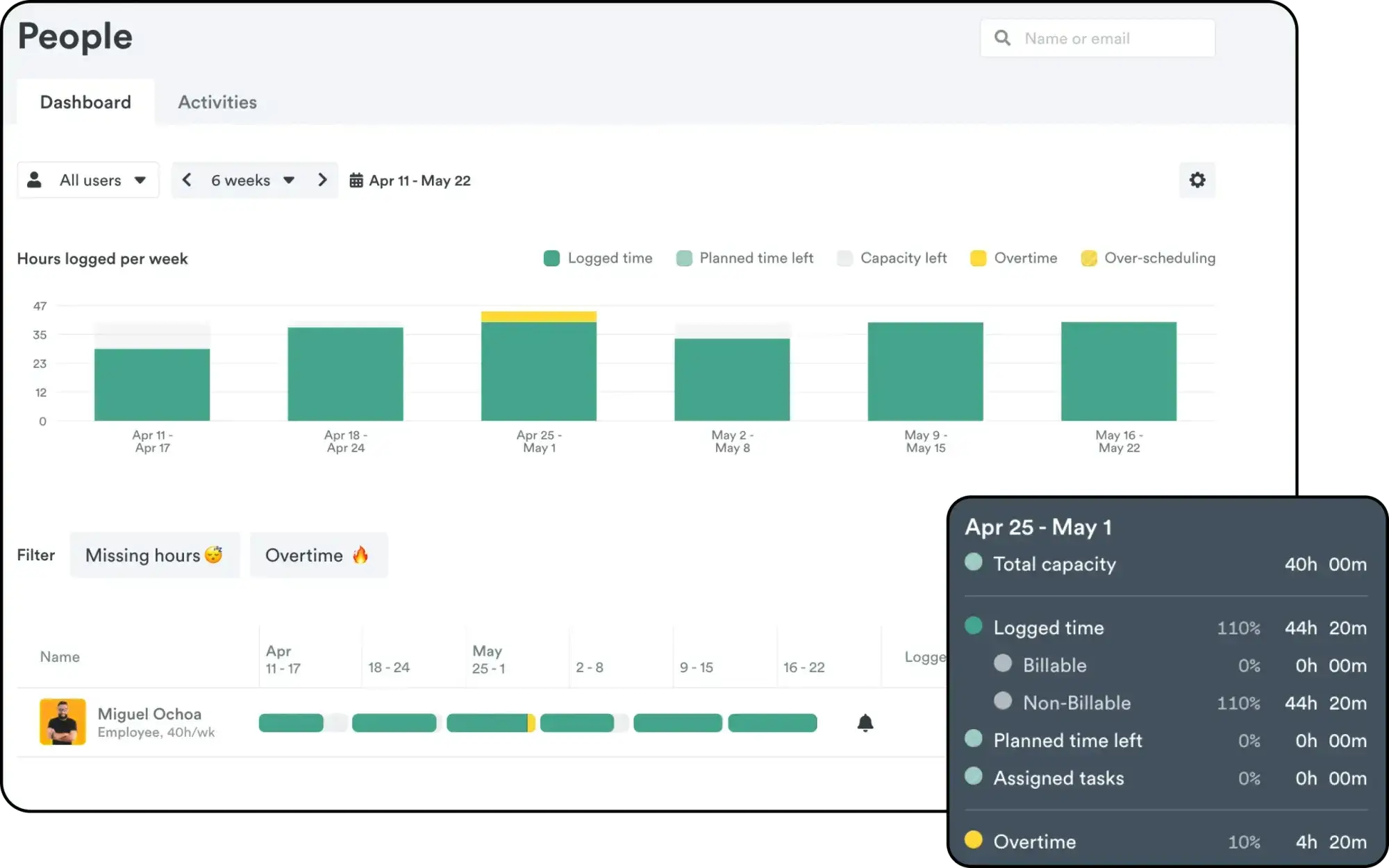Click the calendar icon beside Apr 11 - May 22
This screenshot has width=1389, height=868.
(x=356, y=181)
